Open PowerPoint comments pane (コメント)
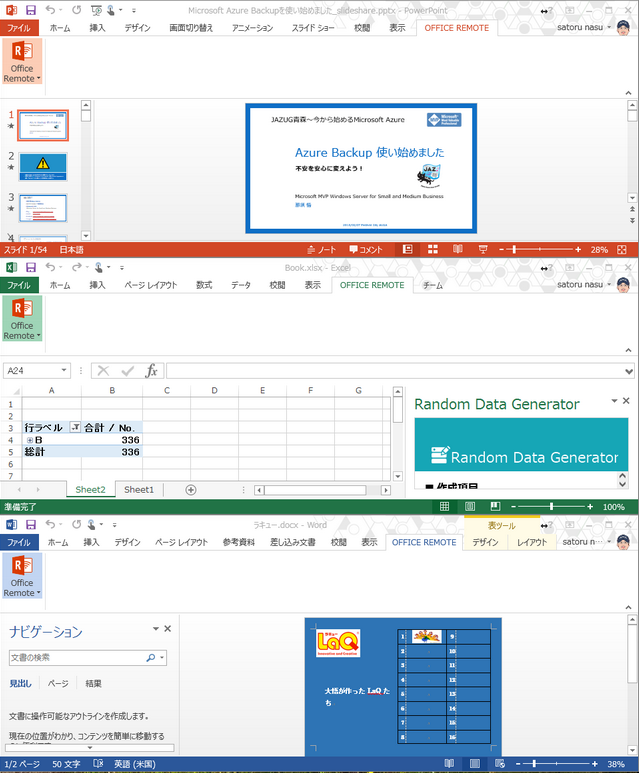Viewport: 639px width, 773px height. 366,249
